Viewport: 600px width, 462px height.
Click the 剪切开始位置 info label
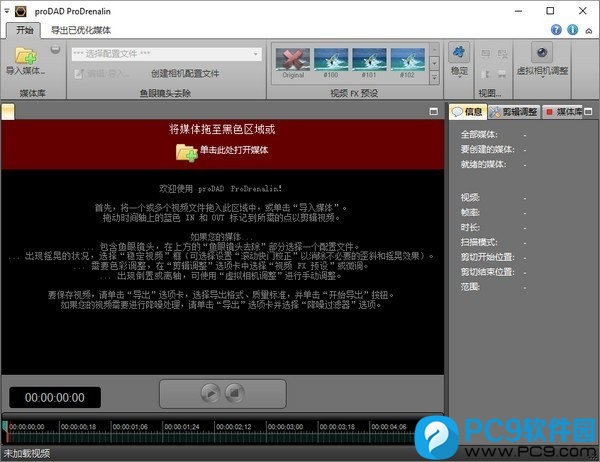coord(488,257)
